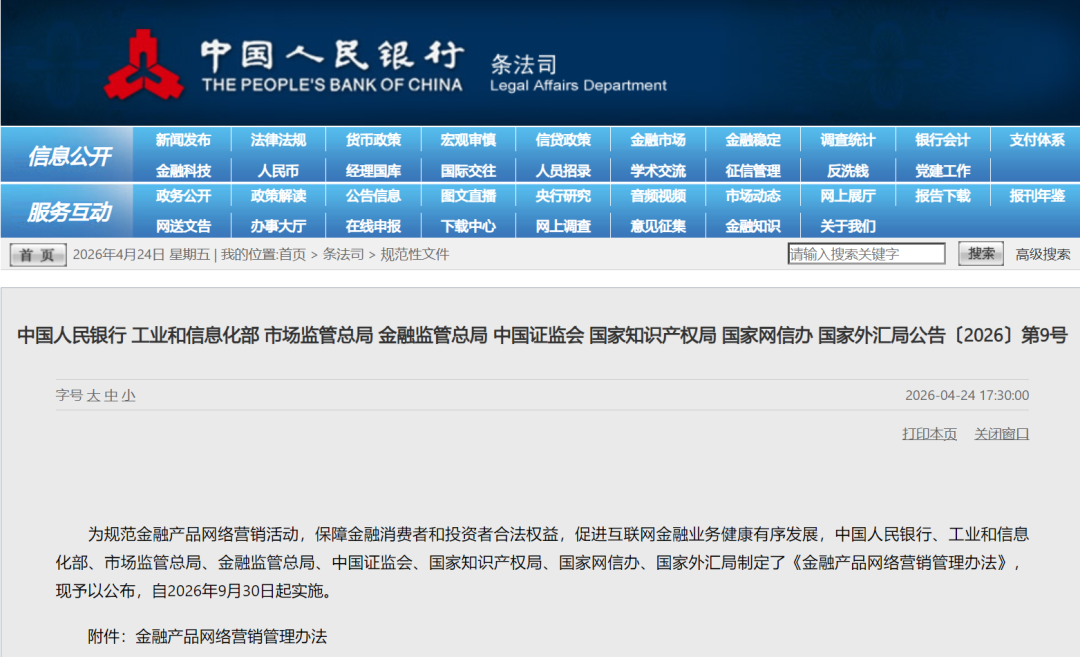Viewport: 1080px width, 657px height.
Task: Focus the search keyword input field
Action: 866,254
